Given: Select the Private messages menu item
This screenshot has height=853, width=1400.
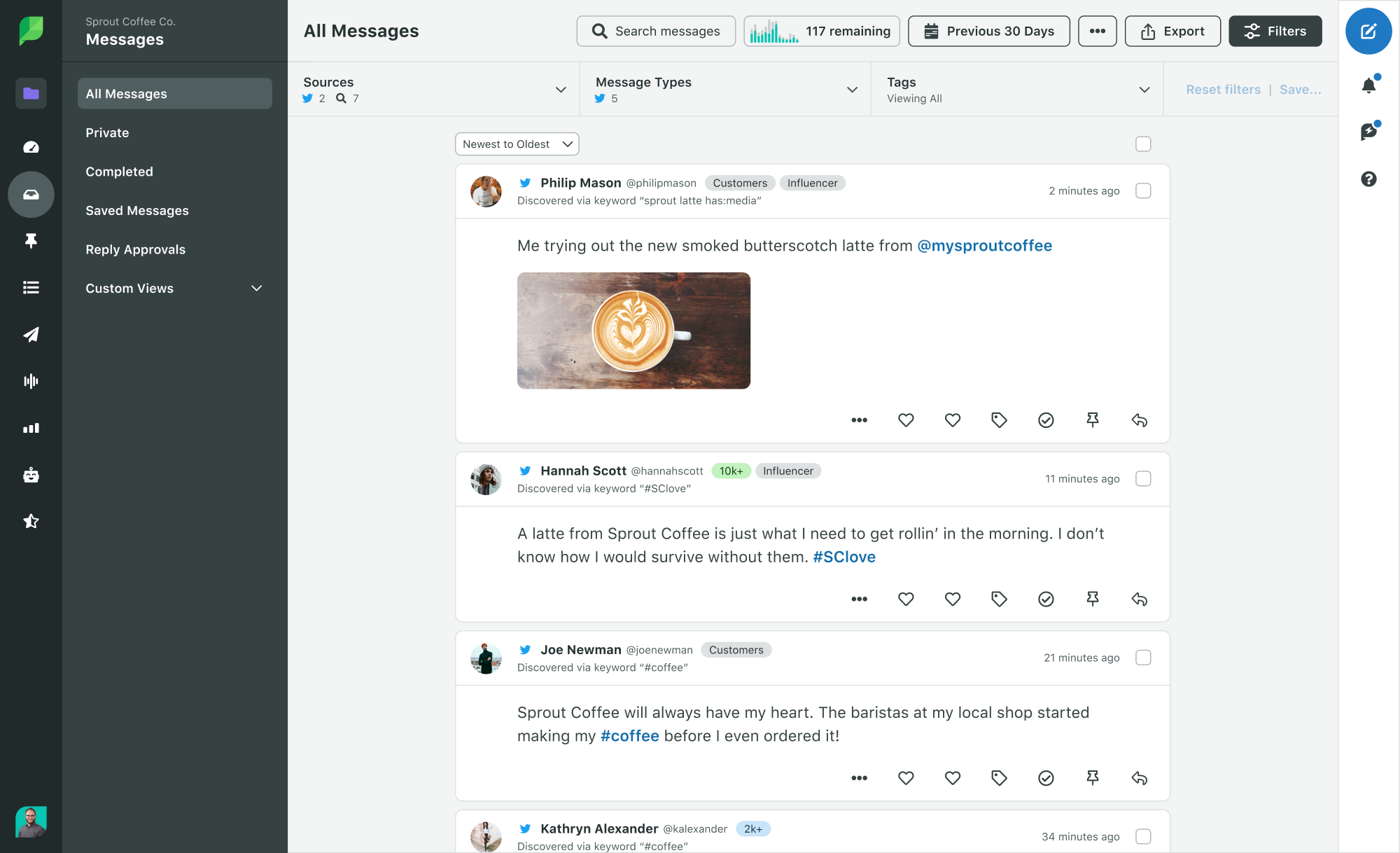Looking at the screenshot, I should click(107, 132).
